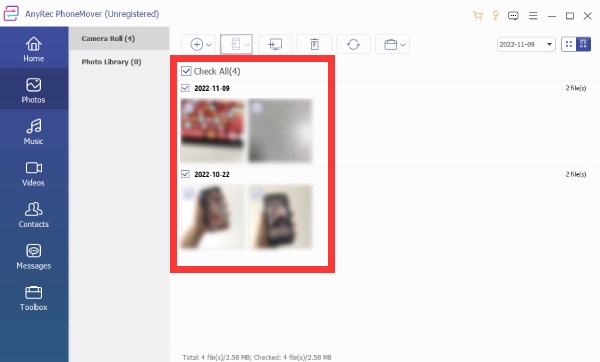Image resolution: width=600 pixels, height=362 pixels.
Task: Launch the Toolbox from sidebar
Action: pos(34,298)
